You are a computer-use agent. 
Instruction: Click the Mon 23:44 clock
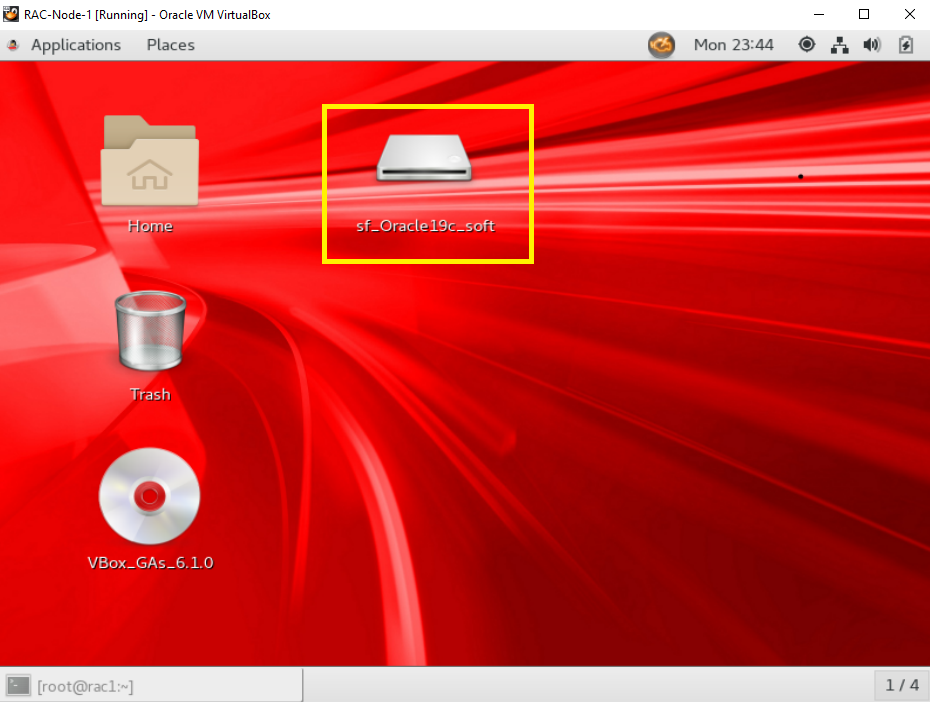pyautogui.click(x=734, y=45)
